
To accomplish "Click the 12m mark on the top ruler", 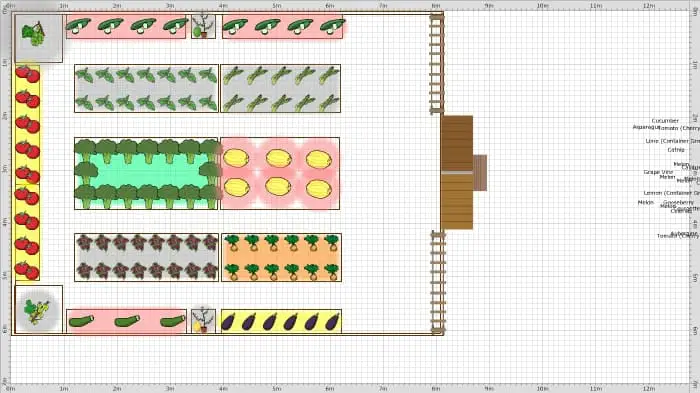I will pyautogui.click(x=649, y=6).
